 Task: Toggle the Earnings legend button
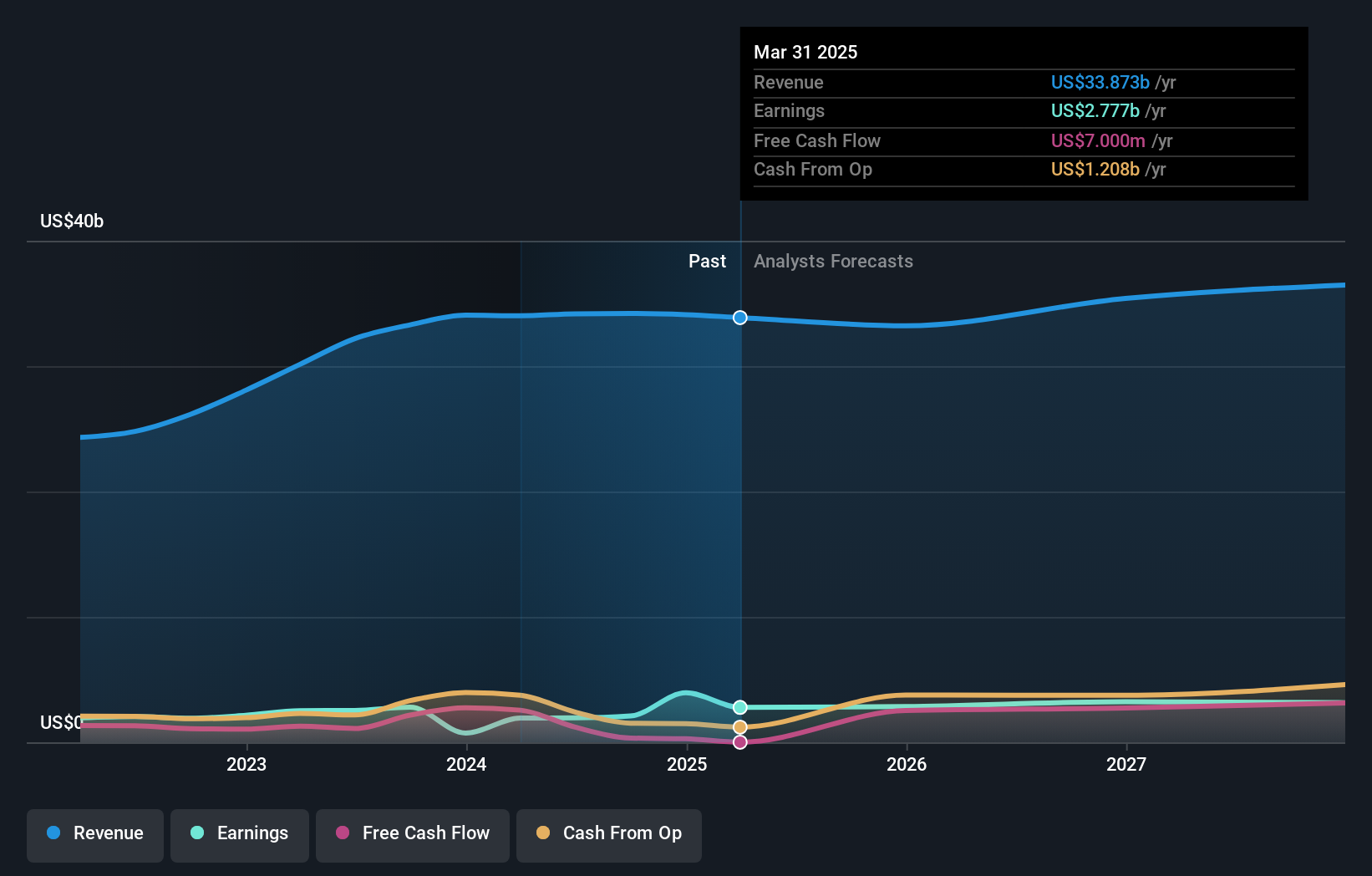[x=240, y=835]
